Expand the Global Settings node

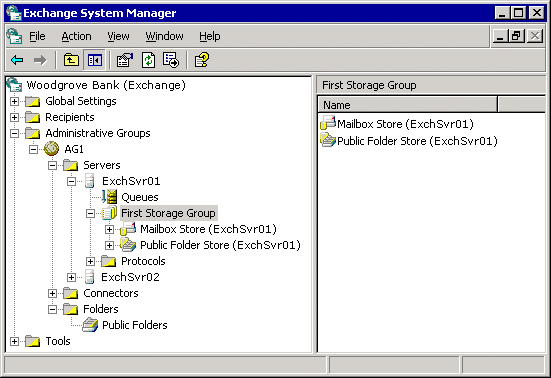[x=14, y=102]
